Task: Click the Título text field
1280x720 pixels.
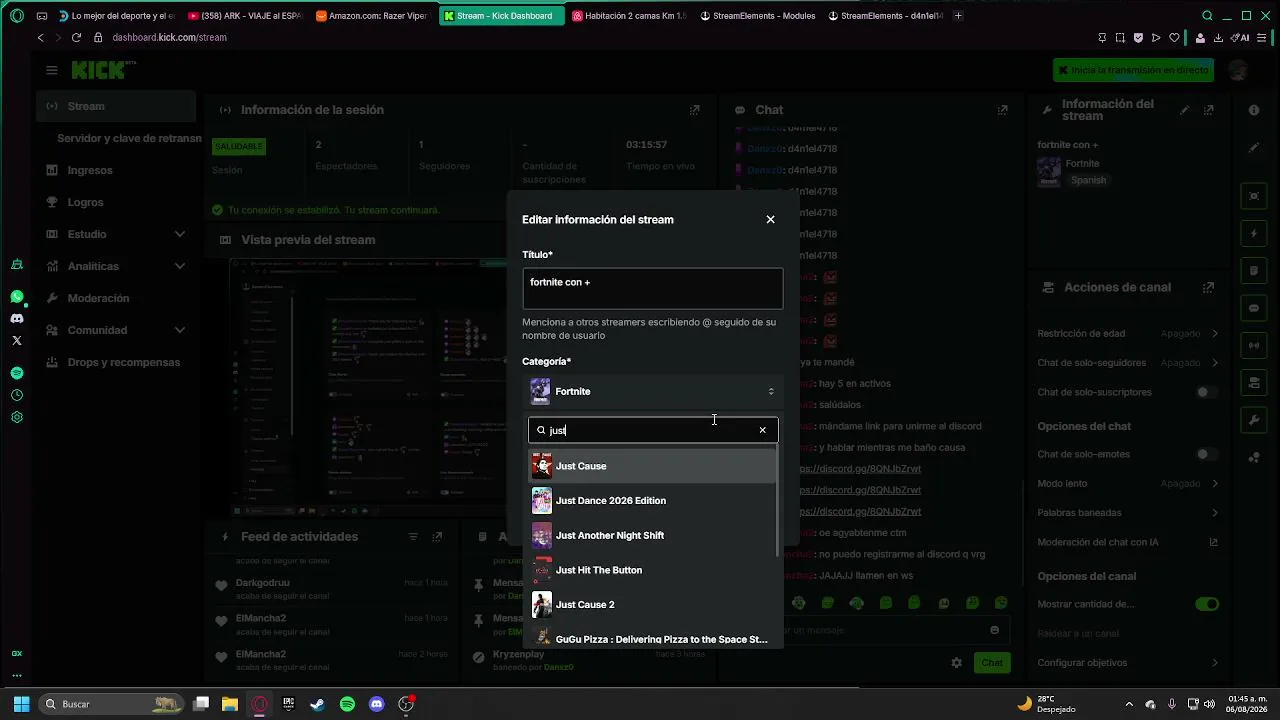Action: pos(652,288)
